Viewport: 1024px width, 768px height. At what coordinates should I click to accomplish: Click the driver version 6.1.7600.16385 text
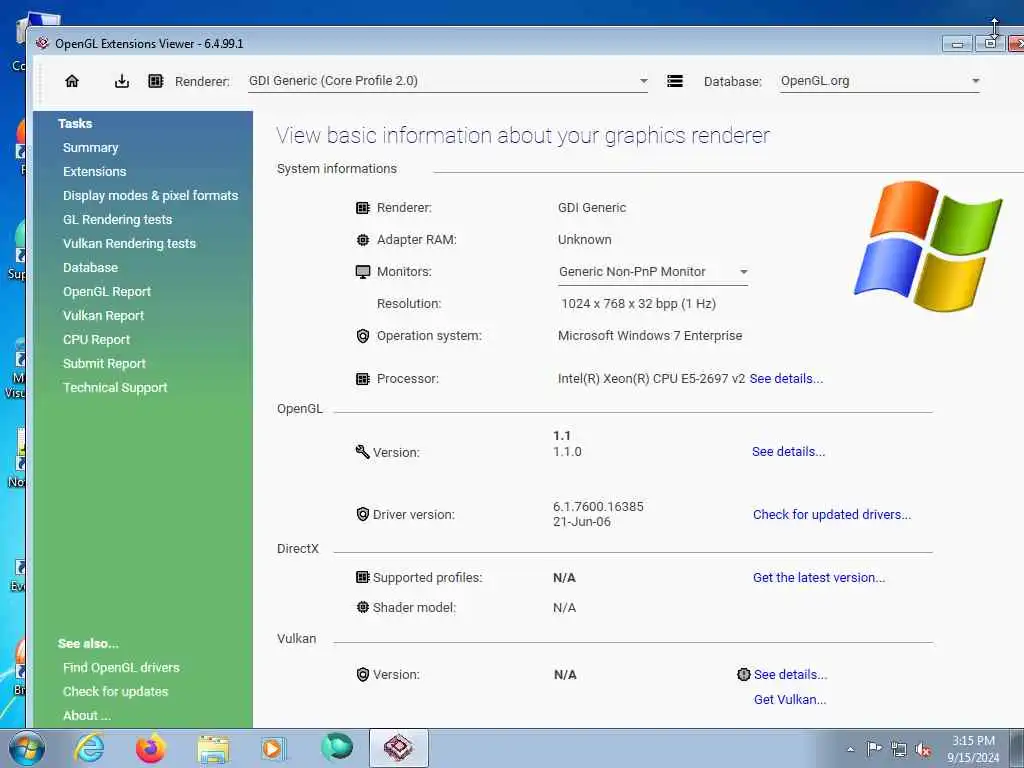click(x=598, y=506)
